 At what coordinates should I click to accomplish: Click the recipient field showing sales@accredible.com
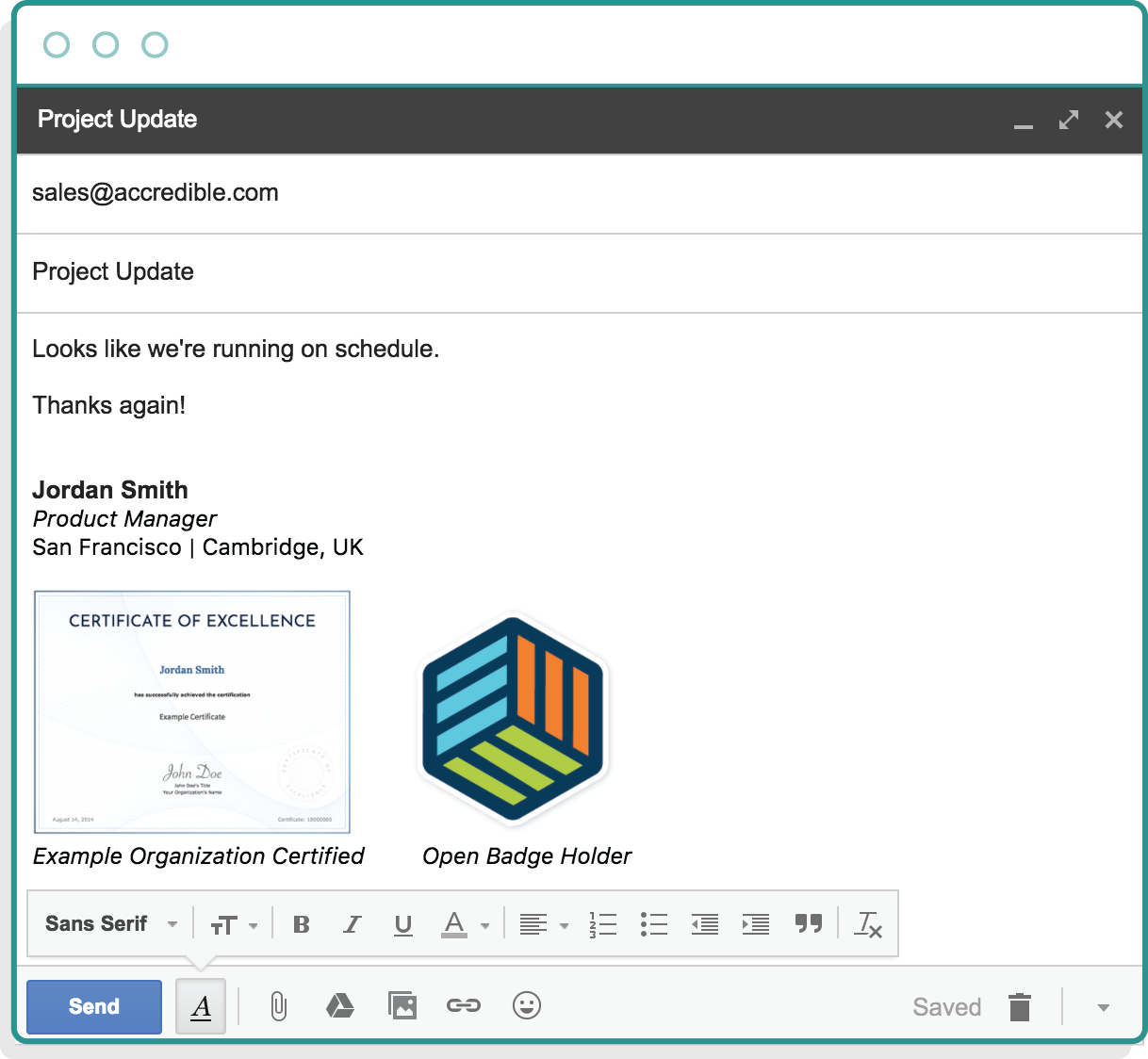point(156,193)
